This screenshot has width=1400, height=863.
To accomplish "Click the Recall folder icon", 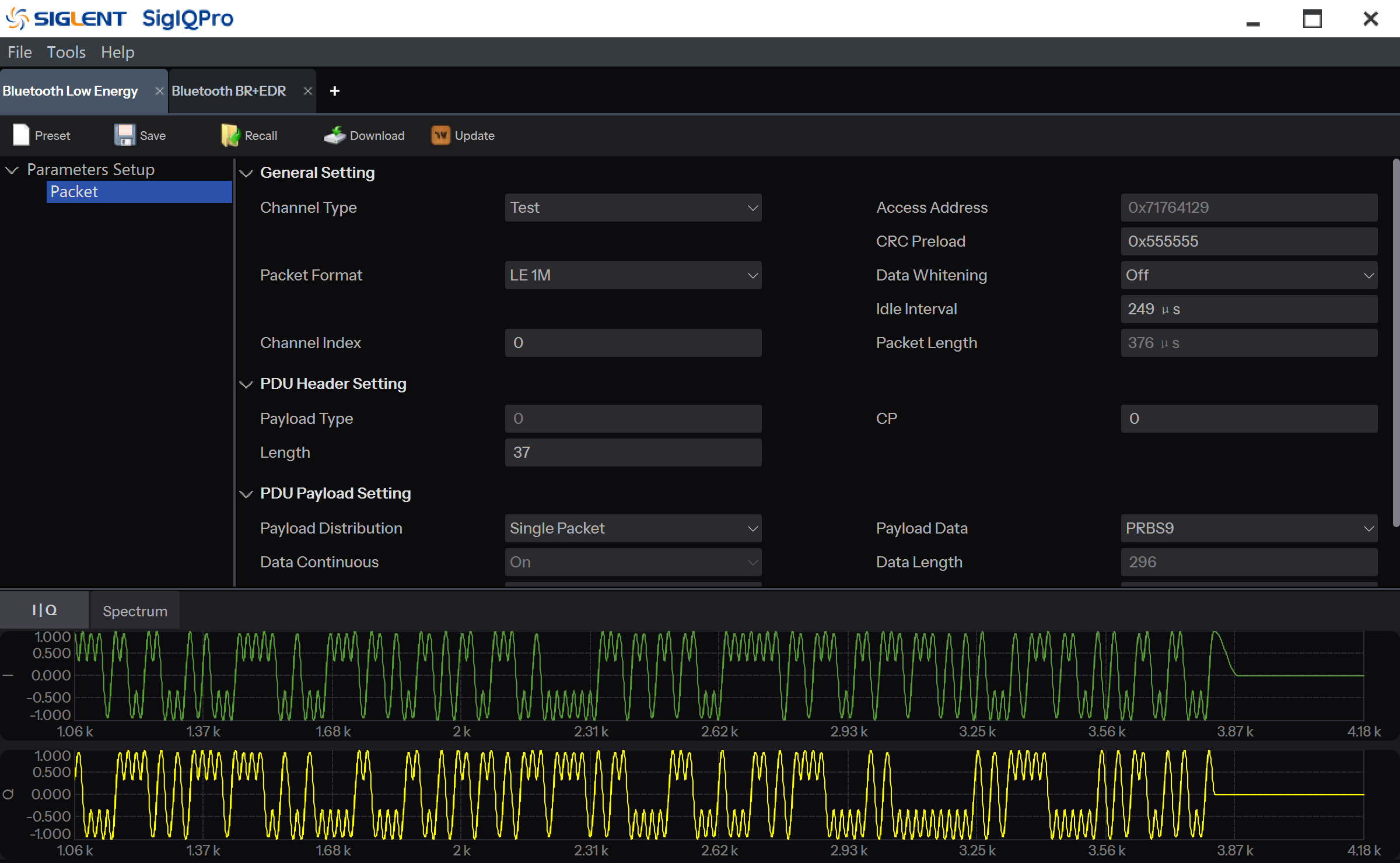I will pyautogui.click(x=230, y=135).
